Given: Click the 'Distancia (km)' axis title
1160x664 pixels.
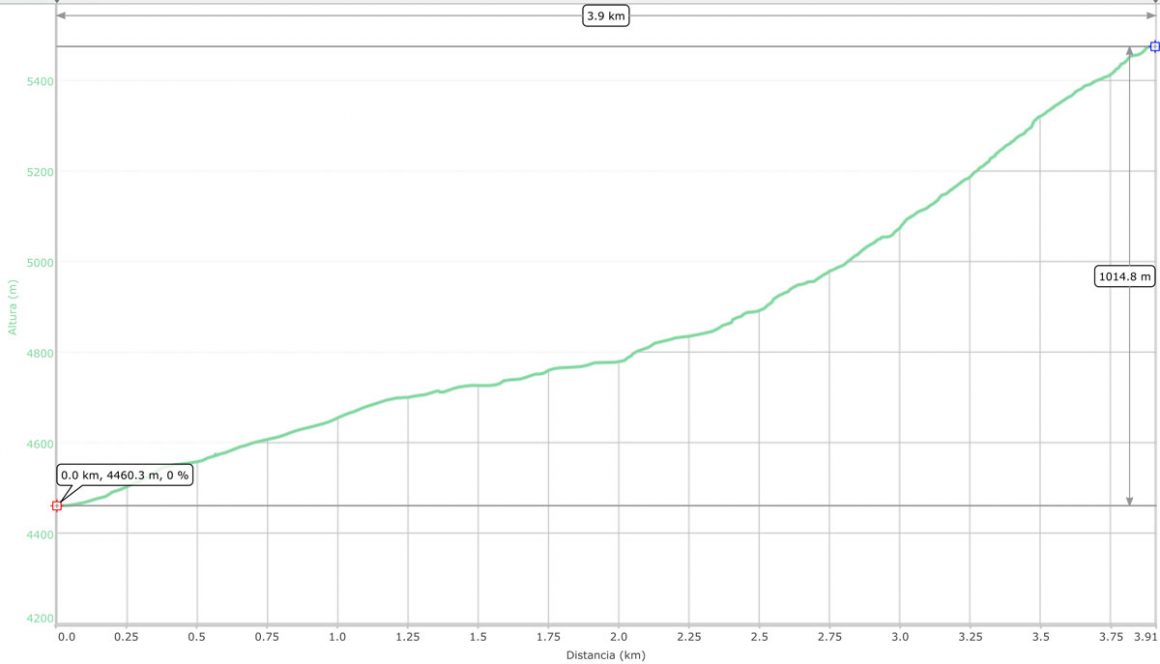Looking at the screenshot, I should [x=606, y=654].
